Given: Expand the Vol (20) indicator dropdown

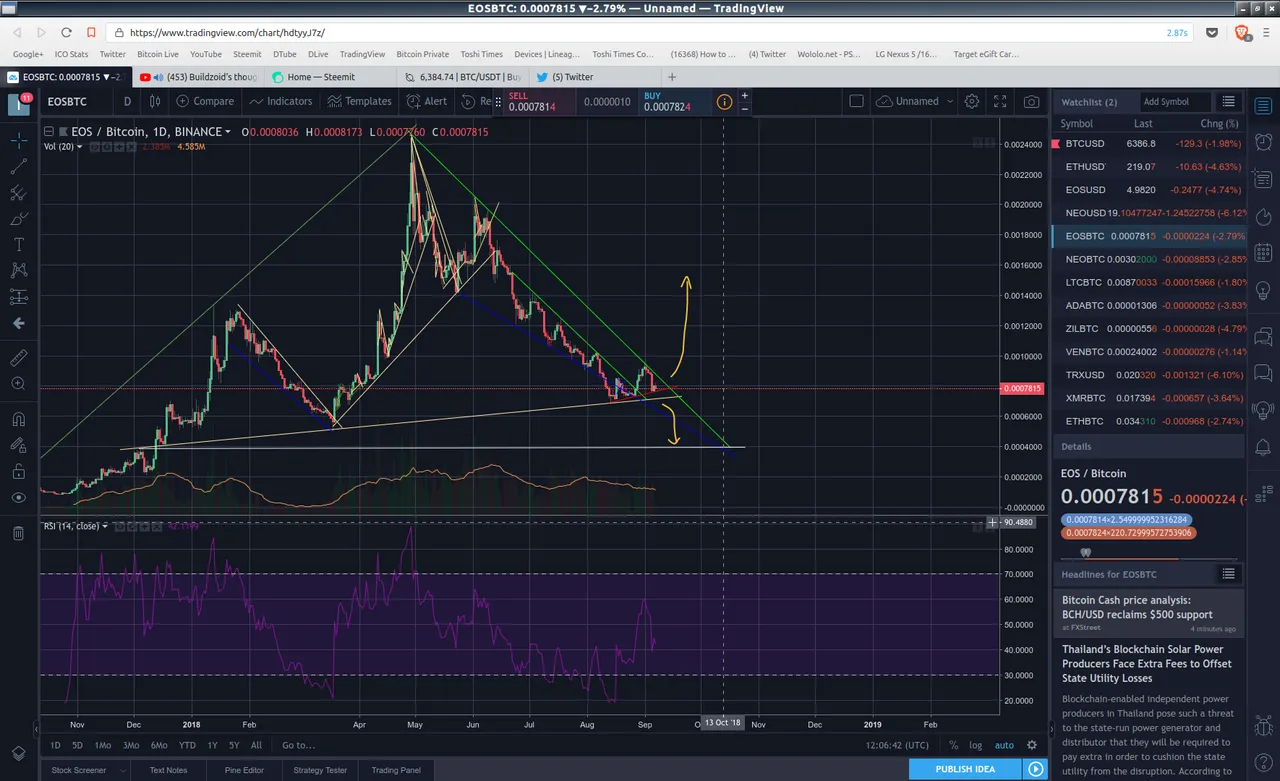Looking at the screenshot, I should click(80, 147).
